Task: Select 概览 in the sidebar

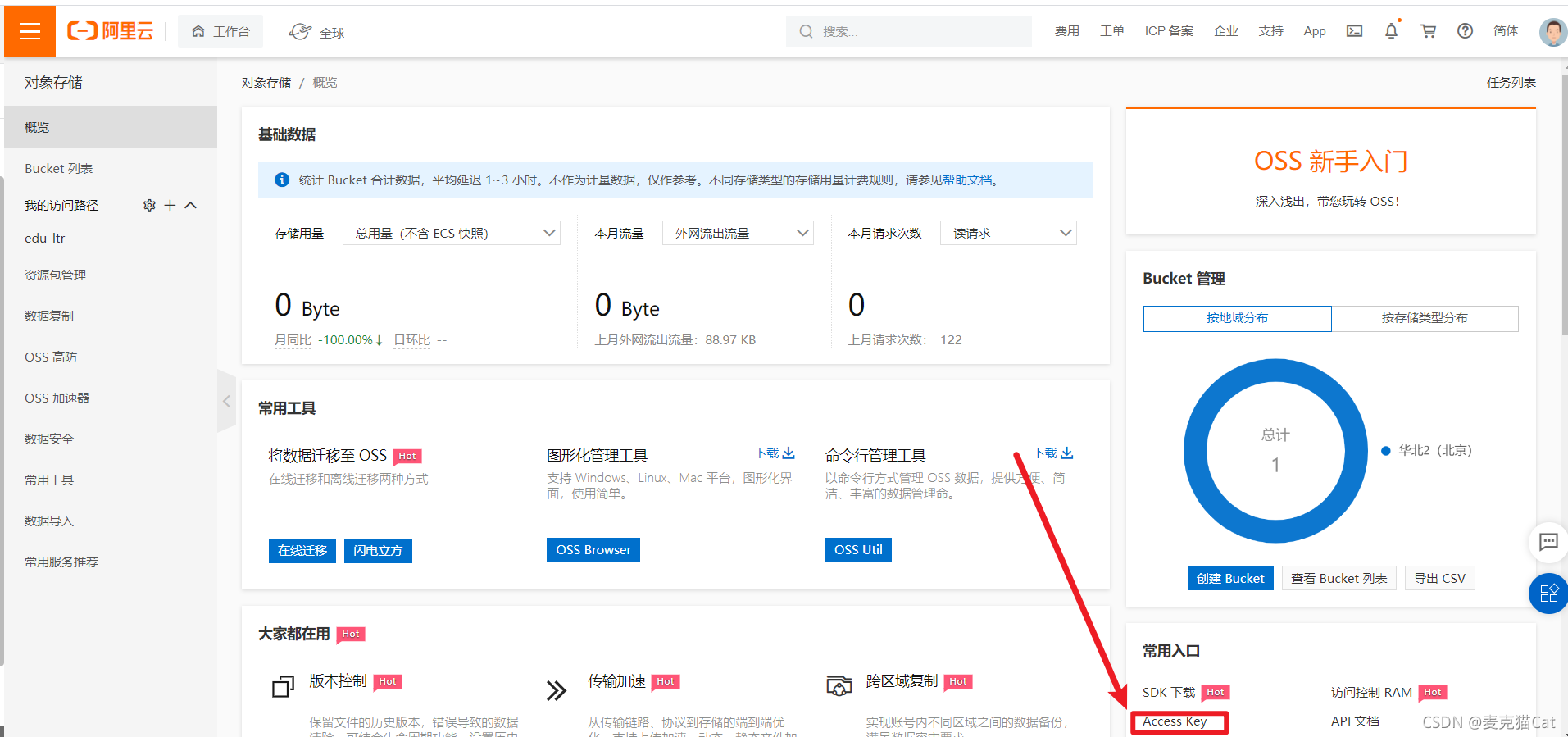Action: (111, 127)
